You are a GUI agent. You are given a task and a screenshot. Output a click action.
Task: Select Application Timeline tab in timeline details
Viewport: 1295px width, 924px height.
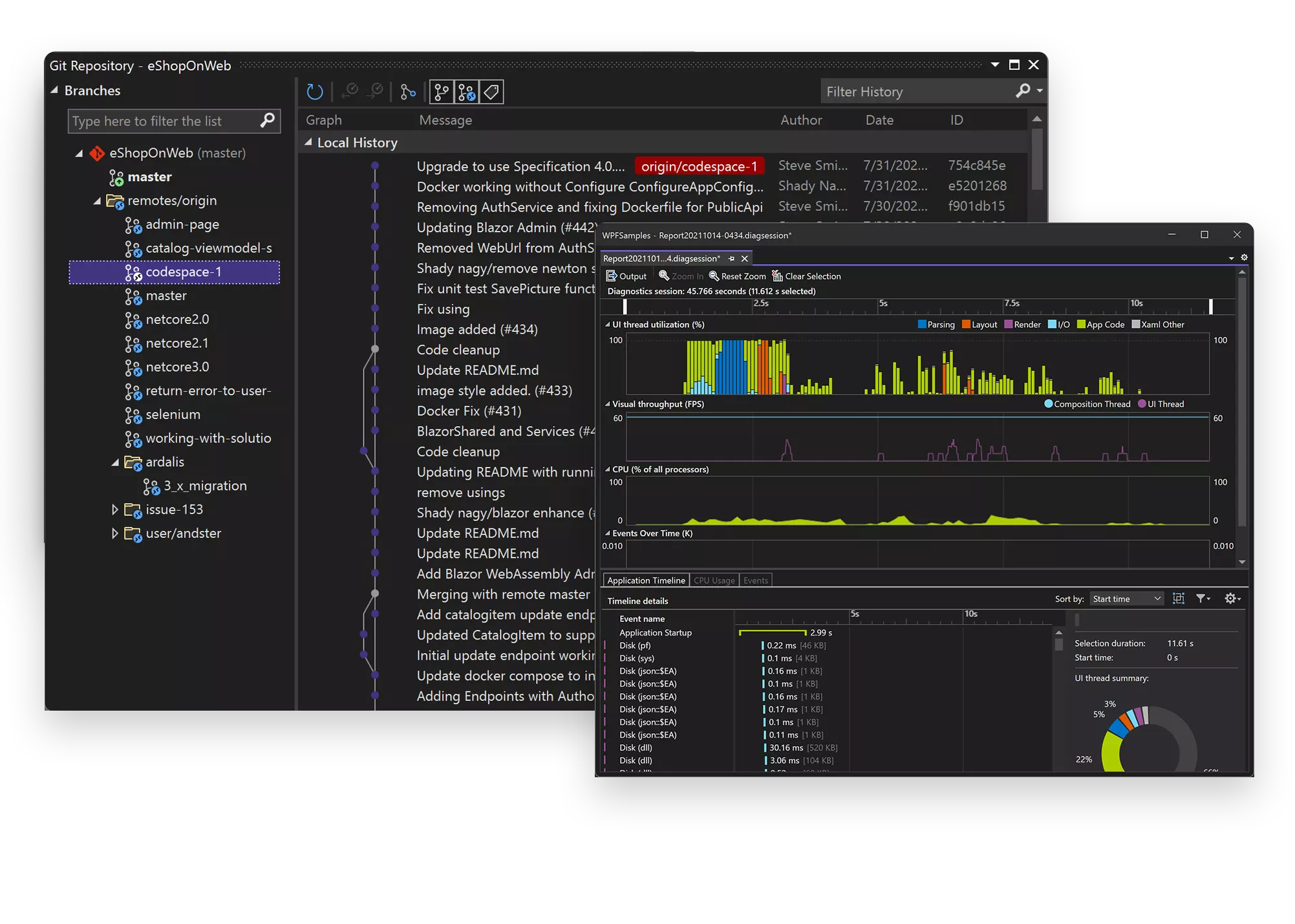pyautogui.click(x=645, y=580)
